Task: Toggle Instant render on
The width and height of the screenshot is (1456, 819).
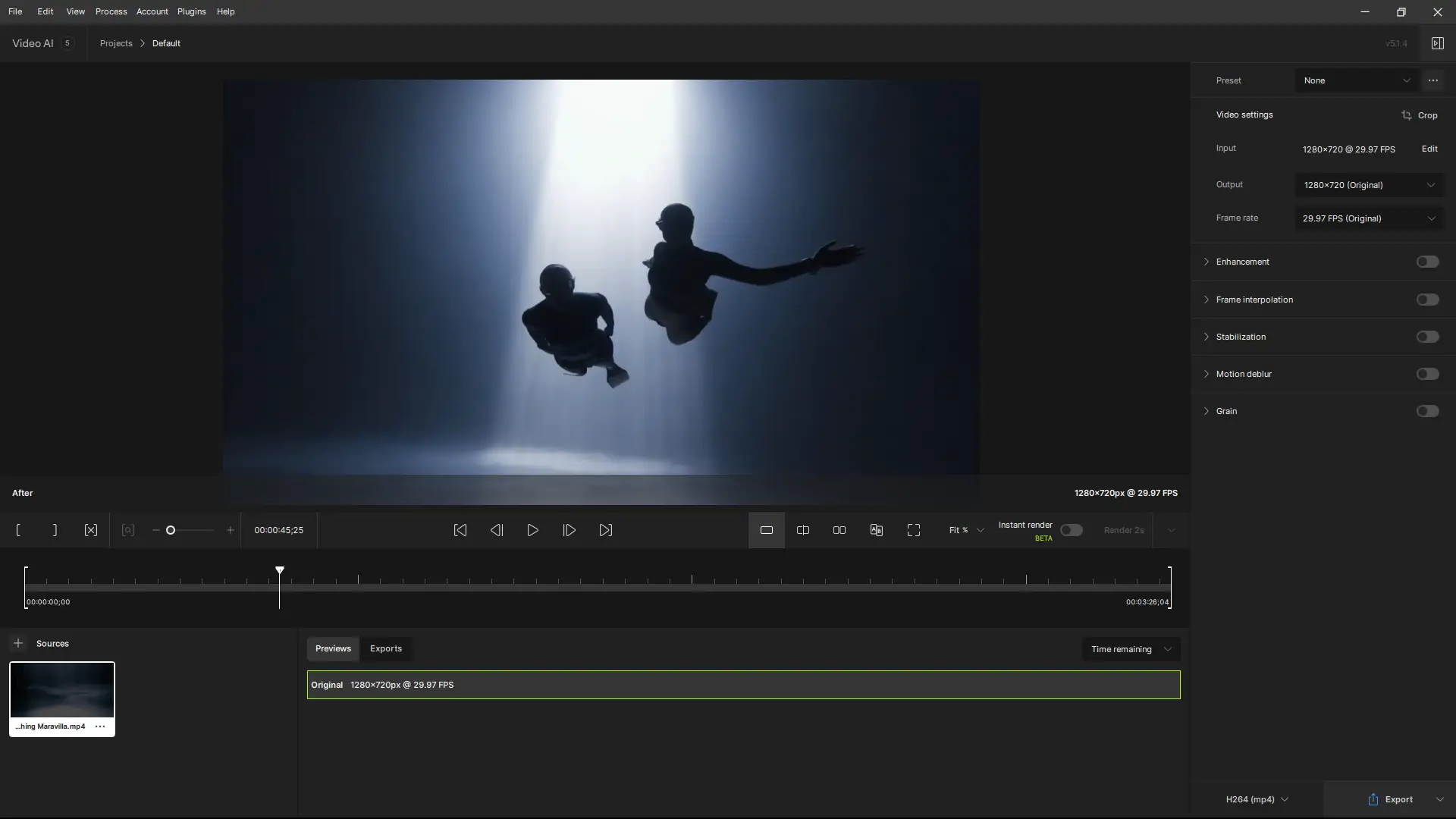Action: pos(1071,530)
